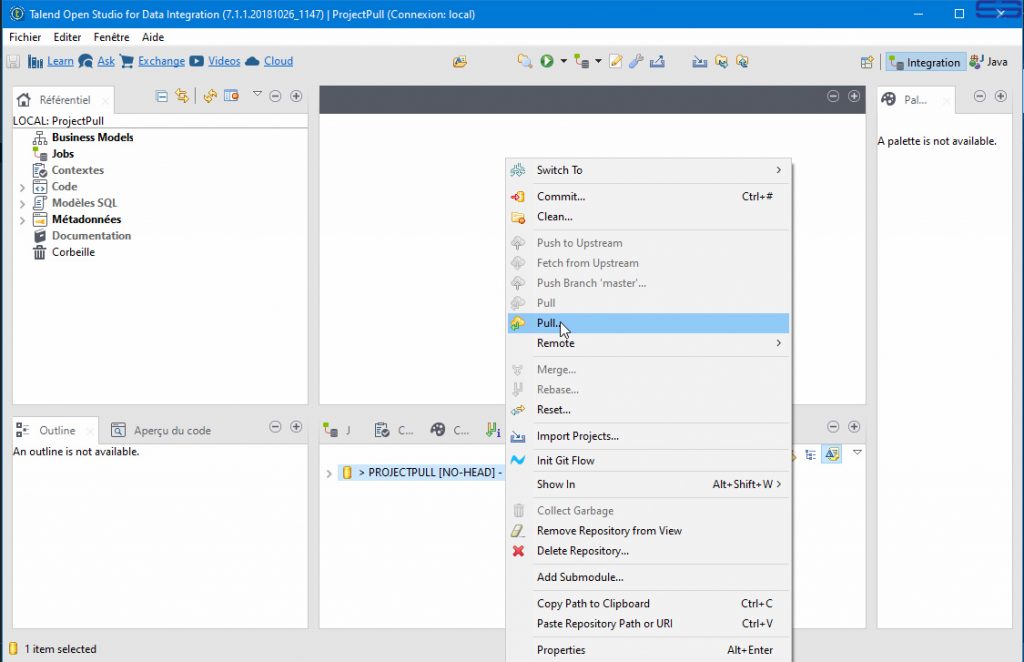Select Business Models in repository tree
This screenshot has height=662, width=1024.
point(92,137)
